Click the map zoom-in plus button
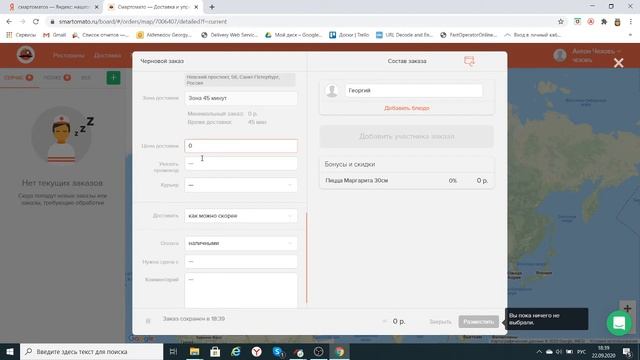This screenshot has width=640, height=360. (x=627, y=309)
